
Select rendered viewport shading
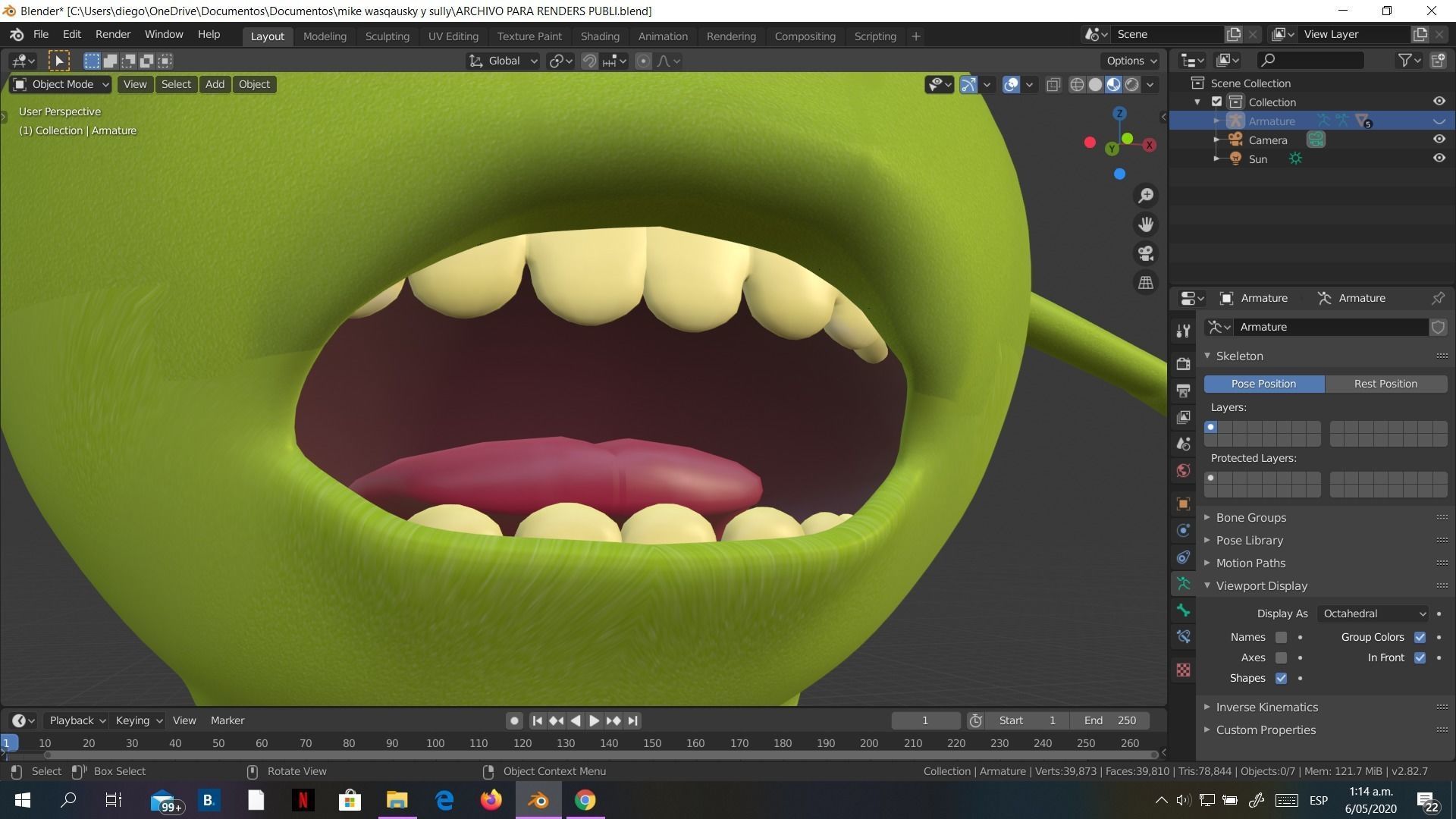tap(1131, 84)
